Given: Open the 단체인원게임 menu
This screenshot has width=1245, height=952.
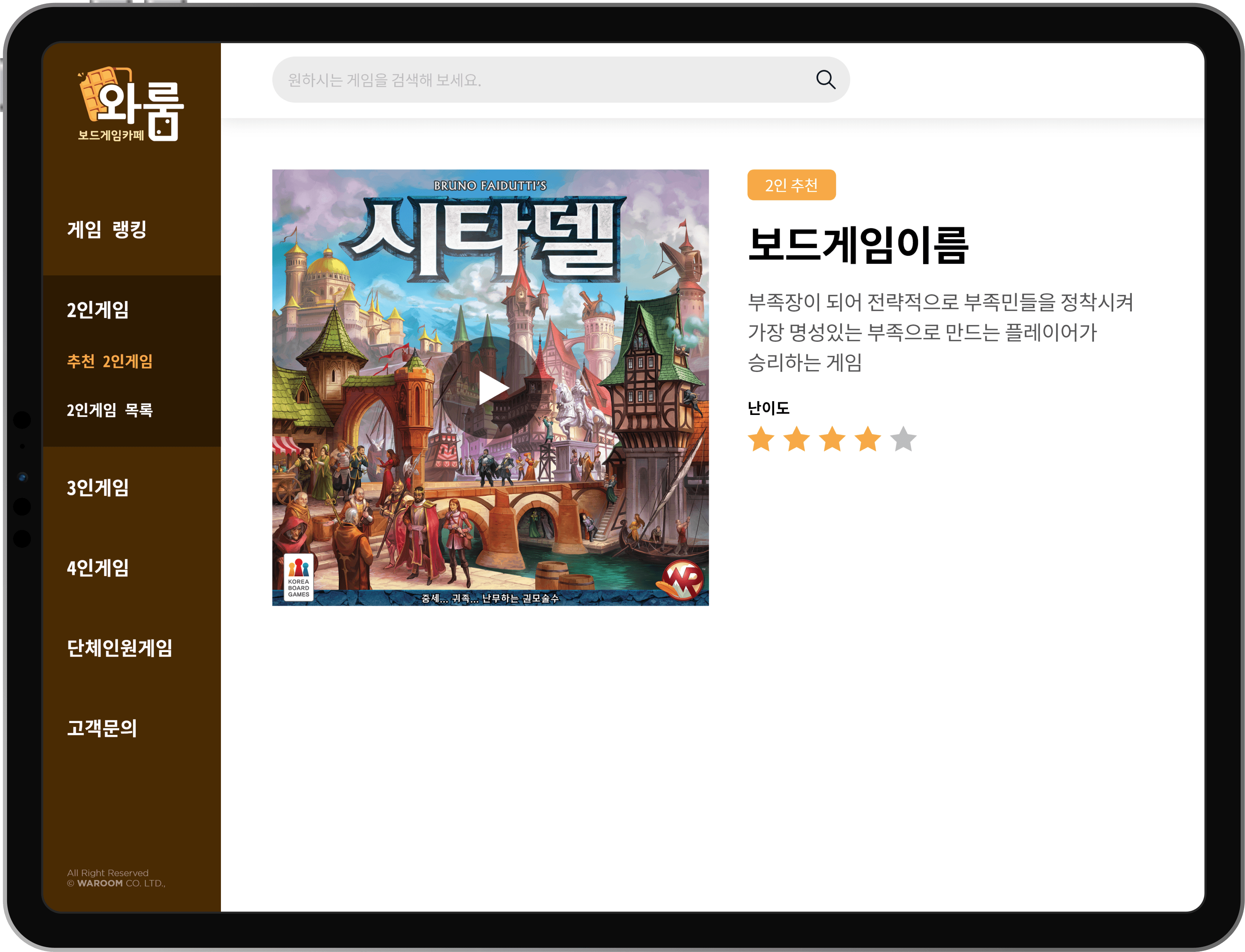Looking at the screenshot, I should [x=120, y=648].
